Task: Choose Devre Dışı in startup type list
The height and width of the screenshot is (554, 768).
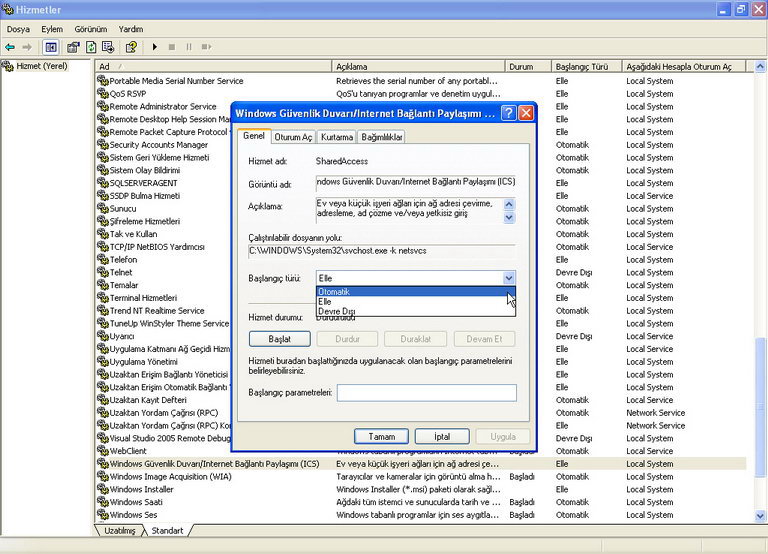Action: click(415, 311)
